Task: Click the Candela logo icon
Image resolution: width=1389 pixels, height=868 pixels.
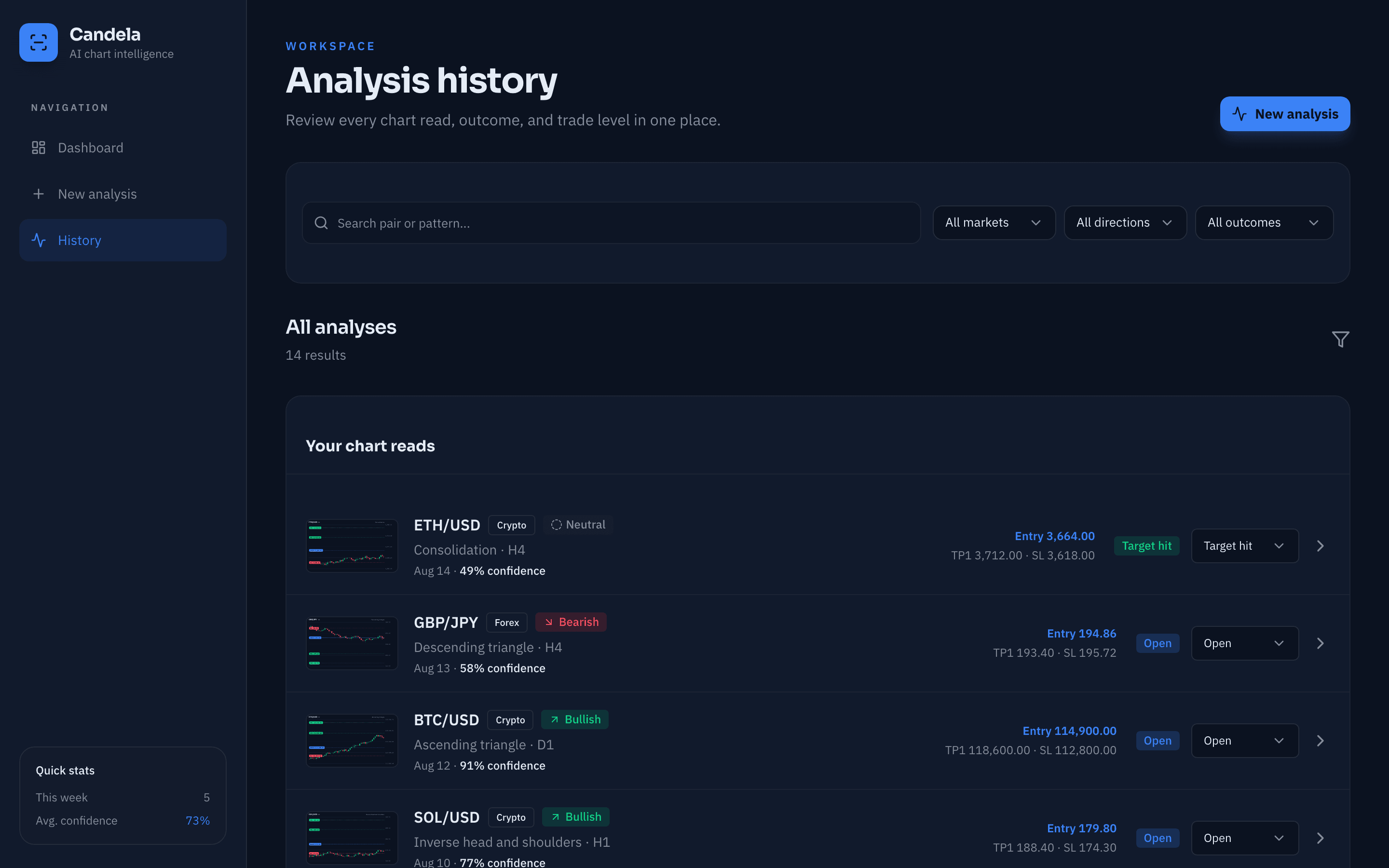Action: [x=39, y=42]
